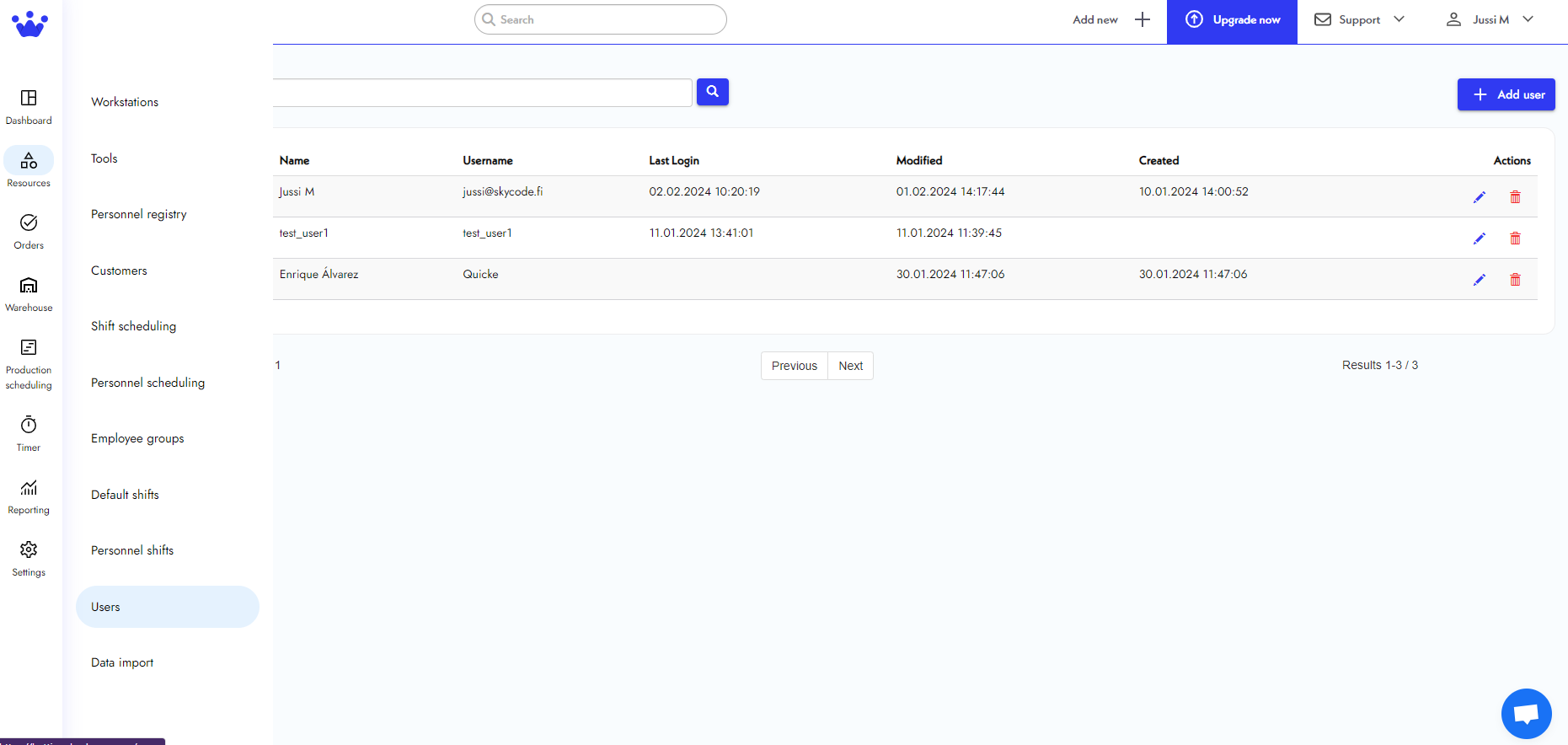
Task: Open the Settings gear icon
Action: (29, 550)
